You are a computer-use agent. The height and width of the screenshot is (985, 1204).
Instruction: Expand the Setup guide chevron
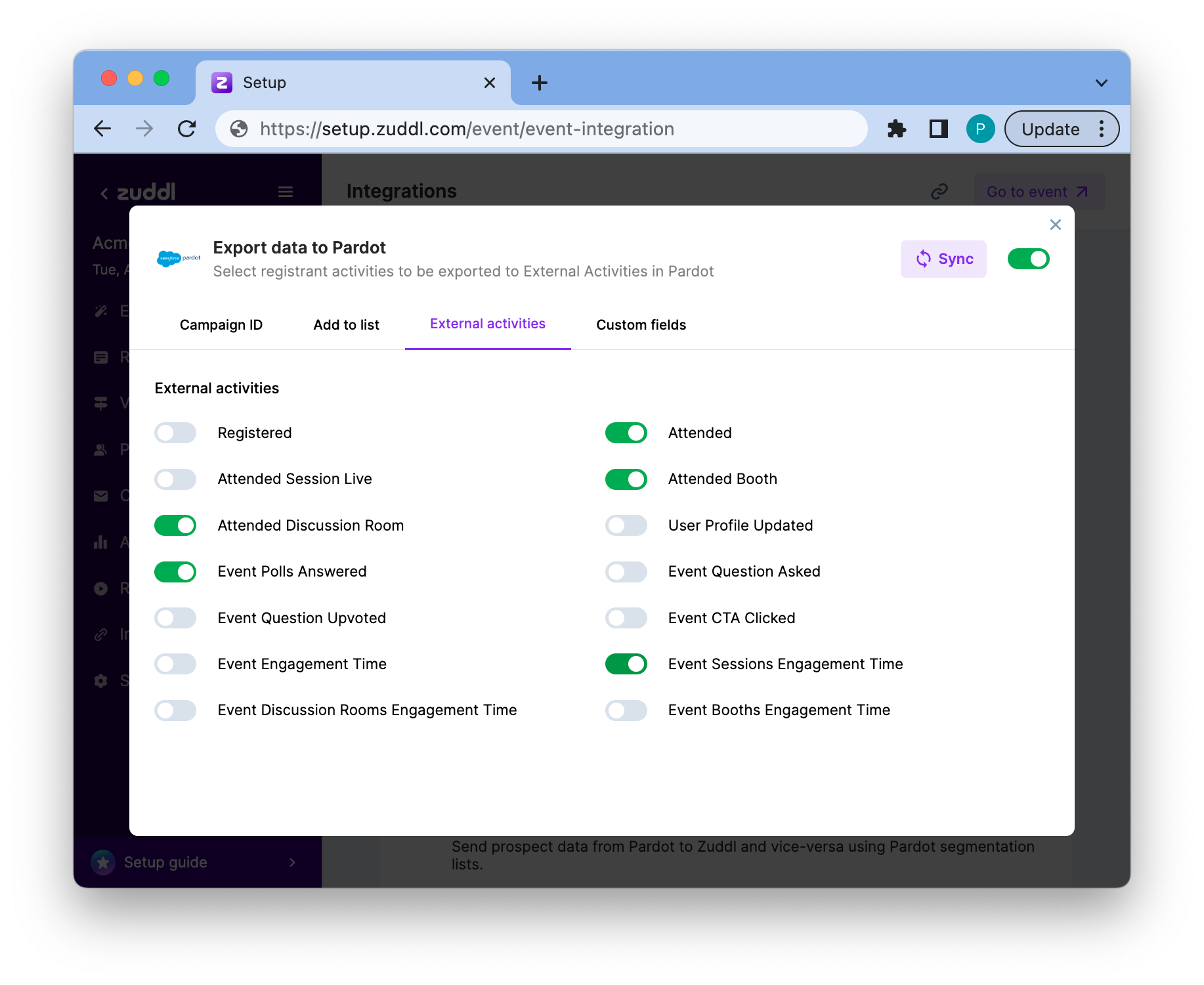[x=293, y=862]
